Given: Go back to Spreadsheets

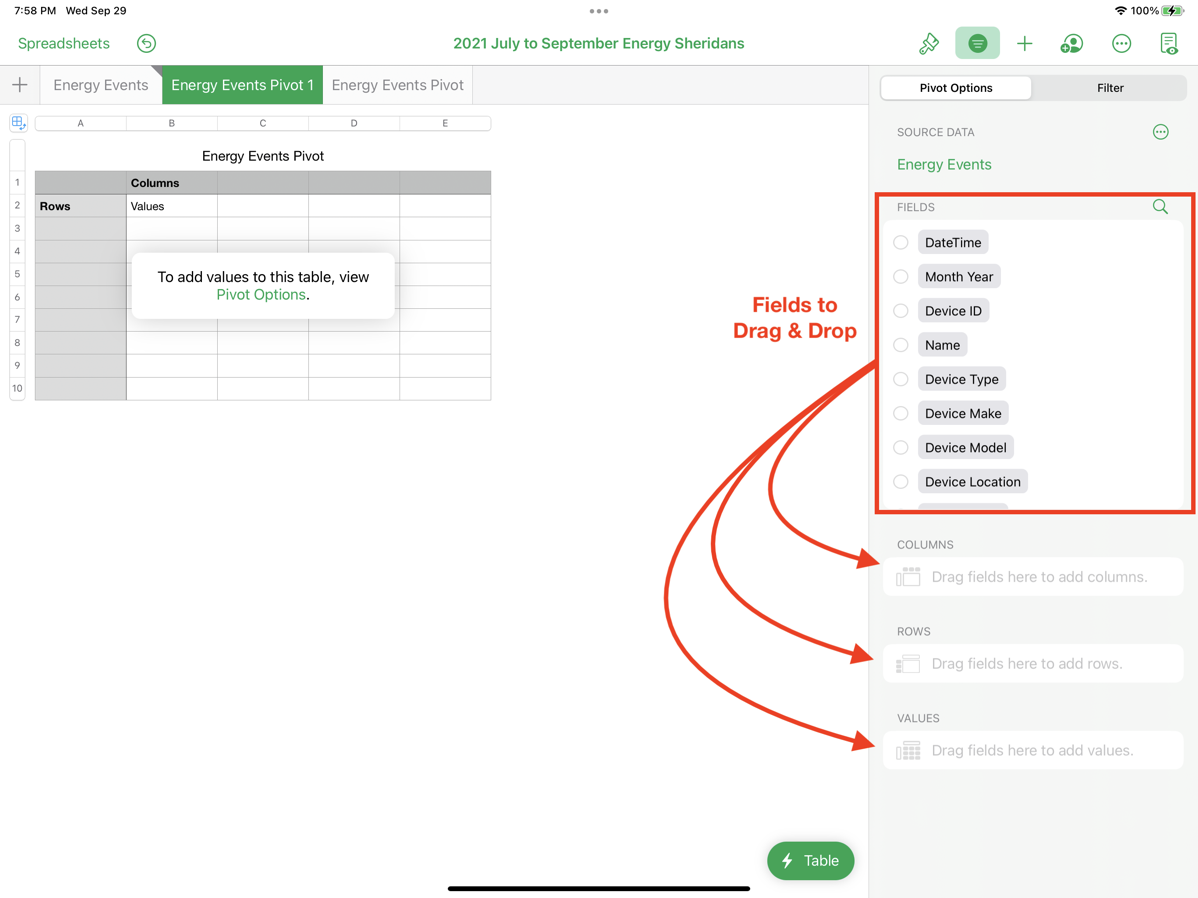Looking at the screenshot, I should [x=64, y=43].
